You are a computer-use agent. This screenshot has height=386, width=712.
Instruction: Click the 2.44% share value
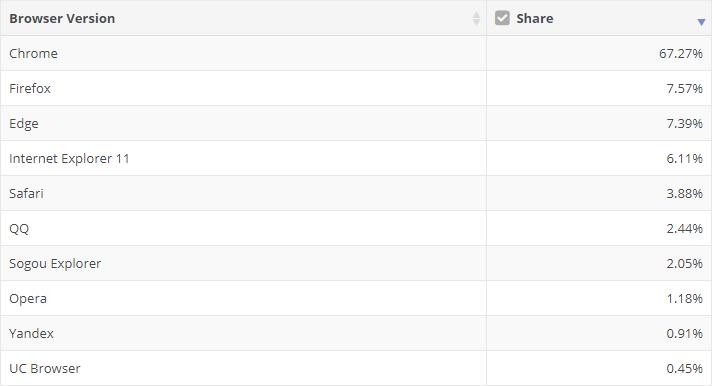pyautogui.click(x=684, y=228)
